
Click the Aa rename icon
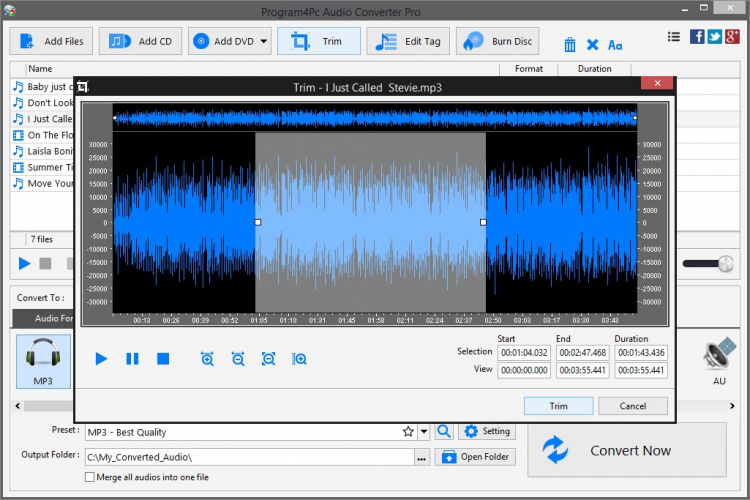point(615,44)
